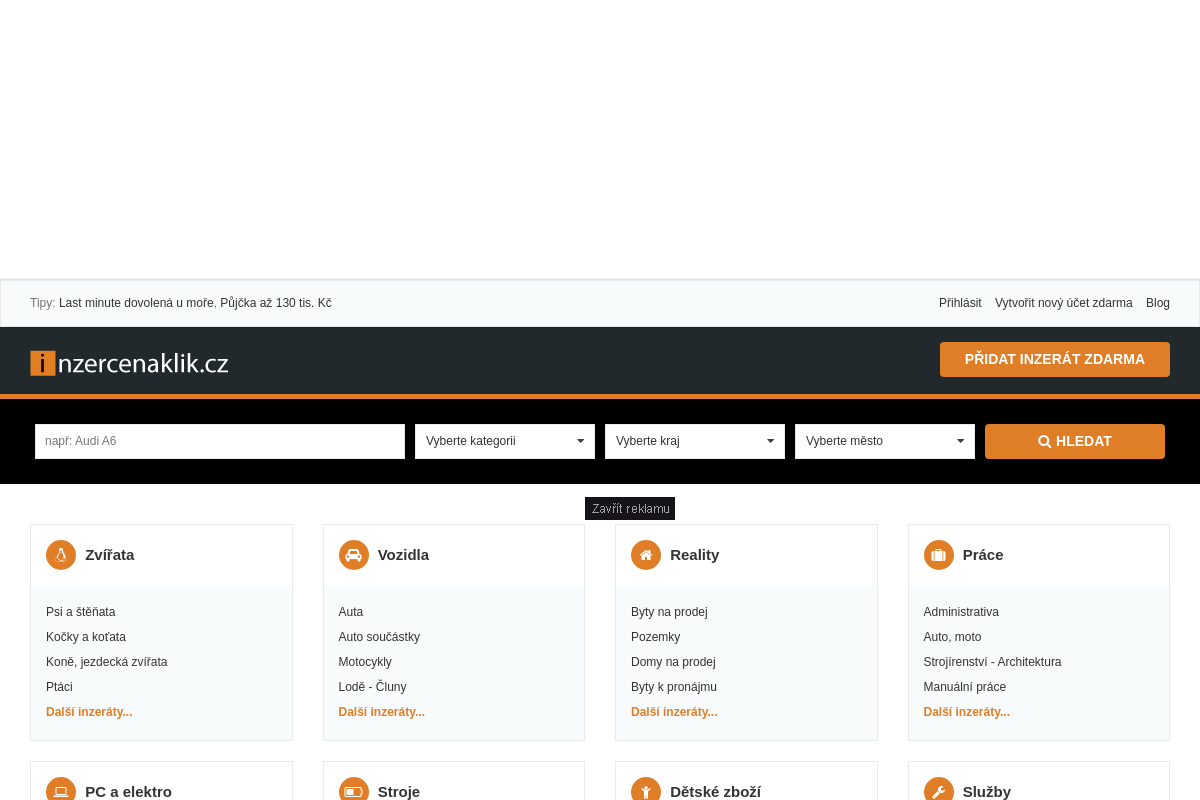Expand the Vyberte kategorii dropdown
This screenshot has height=800, width=1200.
[505, 441]
